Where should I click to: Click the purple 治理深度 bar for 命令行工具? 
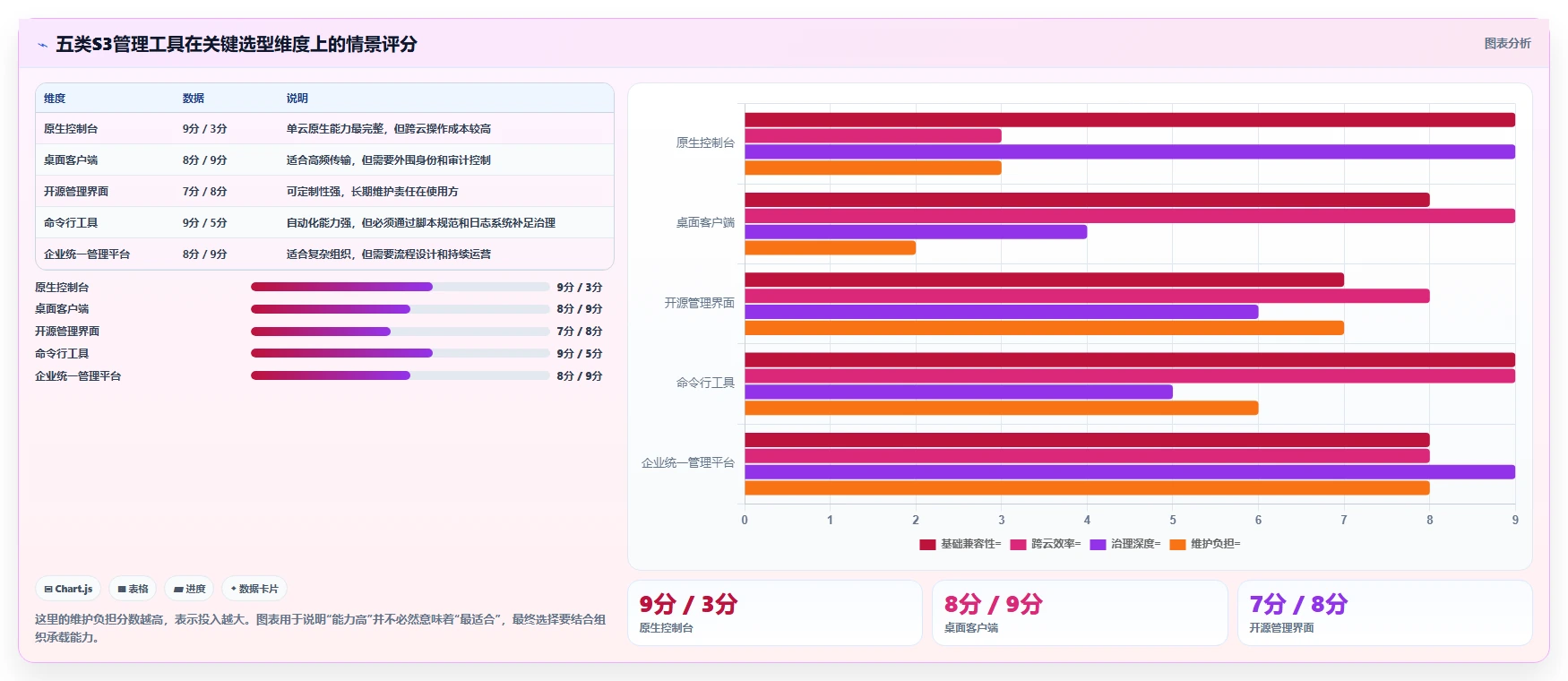[959, 392]
